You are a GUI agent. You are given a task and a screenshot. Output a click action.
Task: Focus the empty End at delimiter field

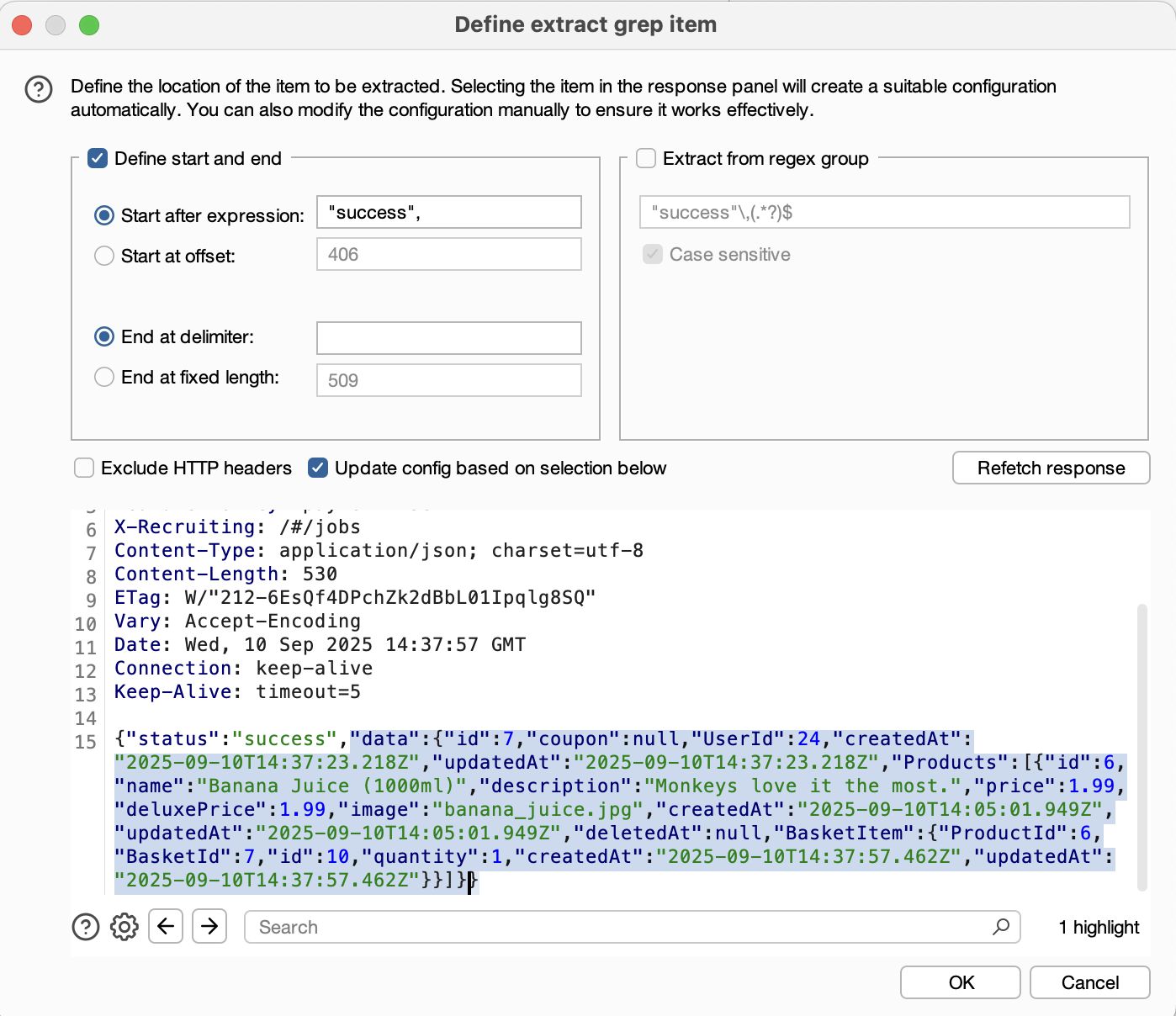448,338
